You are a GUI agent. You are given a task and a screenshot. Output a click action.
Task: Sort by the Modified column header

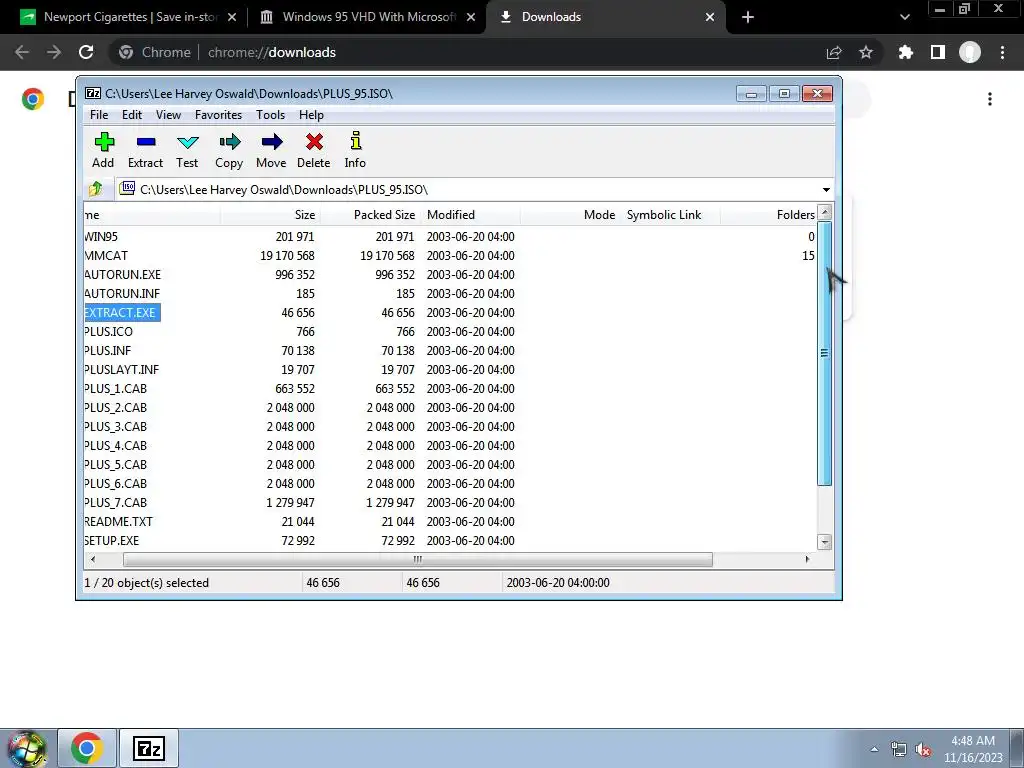tap(470, 215)
